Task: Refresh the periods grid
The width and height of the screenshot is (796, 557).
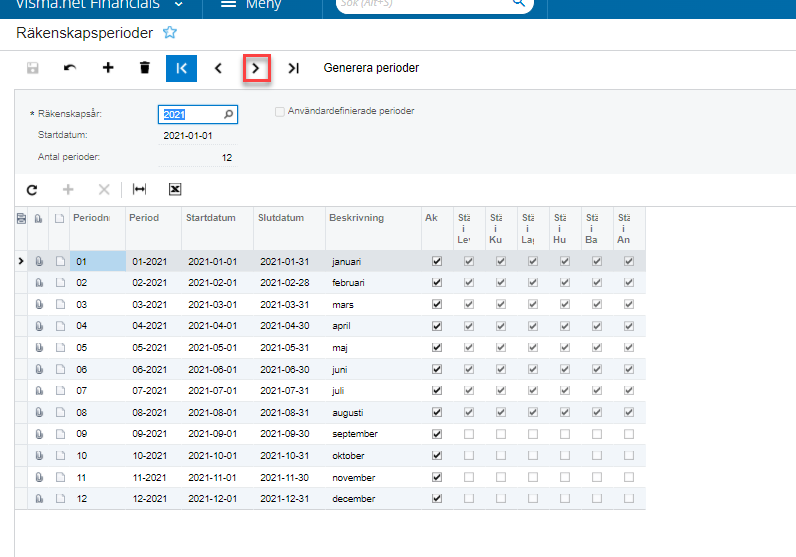Action: [x=32, y=189]
